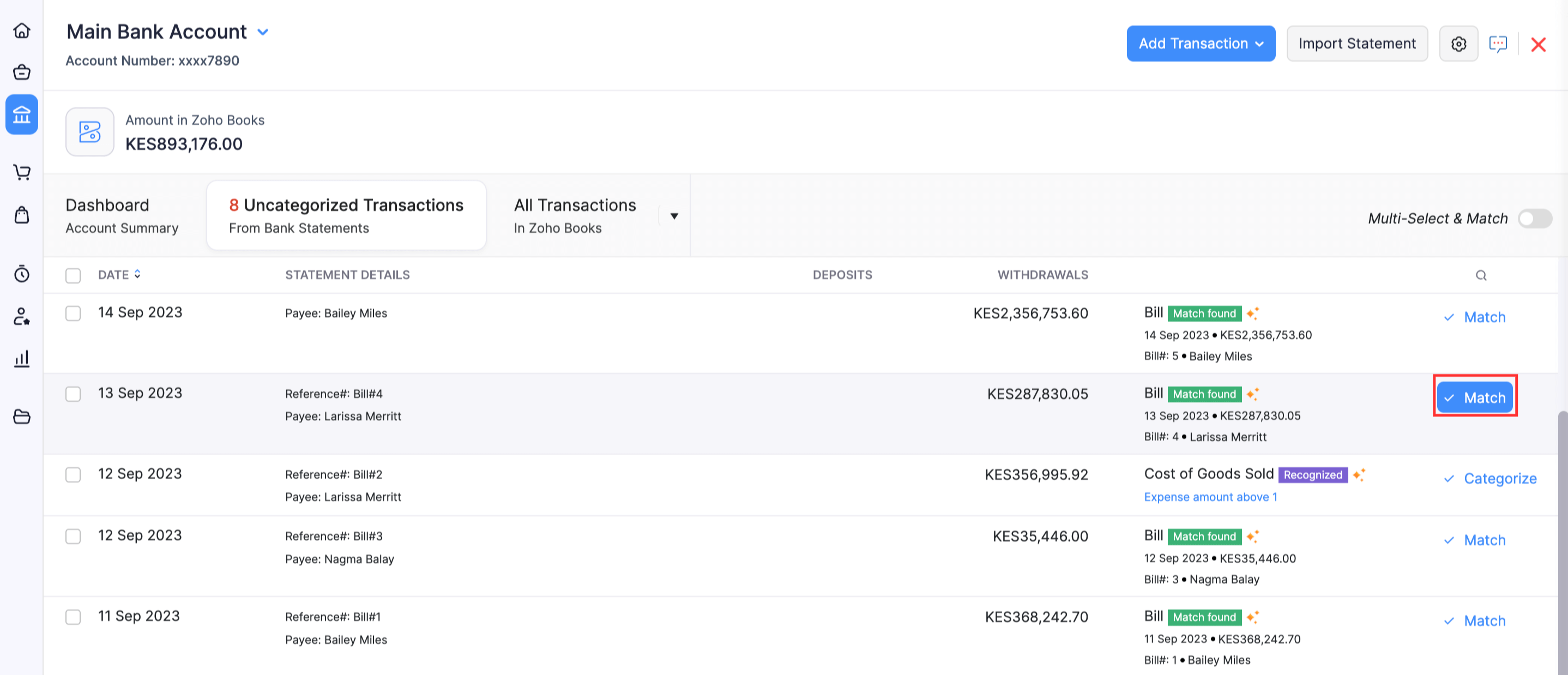Open the search icon in transactions table
The height and width of the screenshot is (675, 1568).
click(x=1481, y=275)
